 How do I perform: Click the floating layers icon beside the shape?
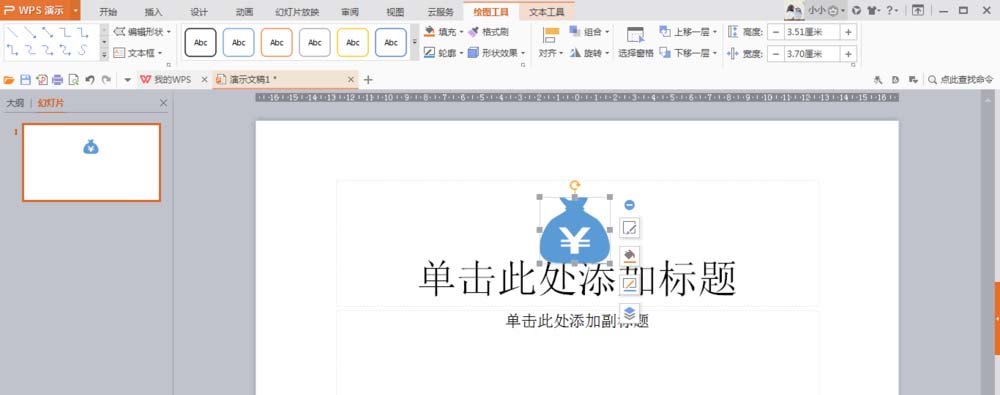coord(629,313)
